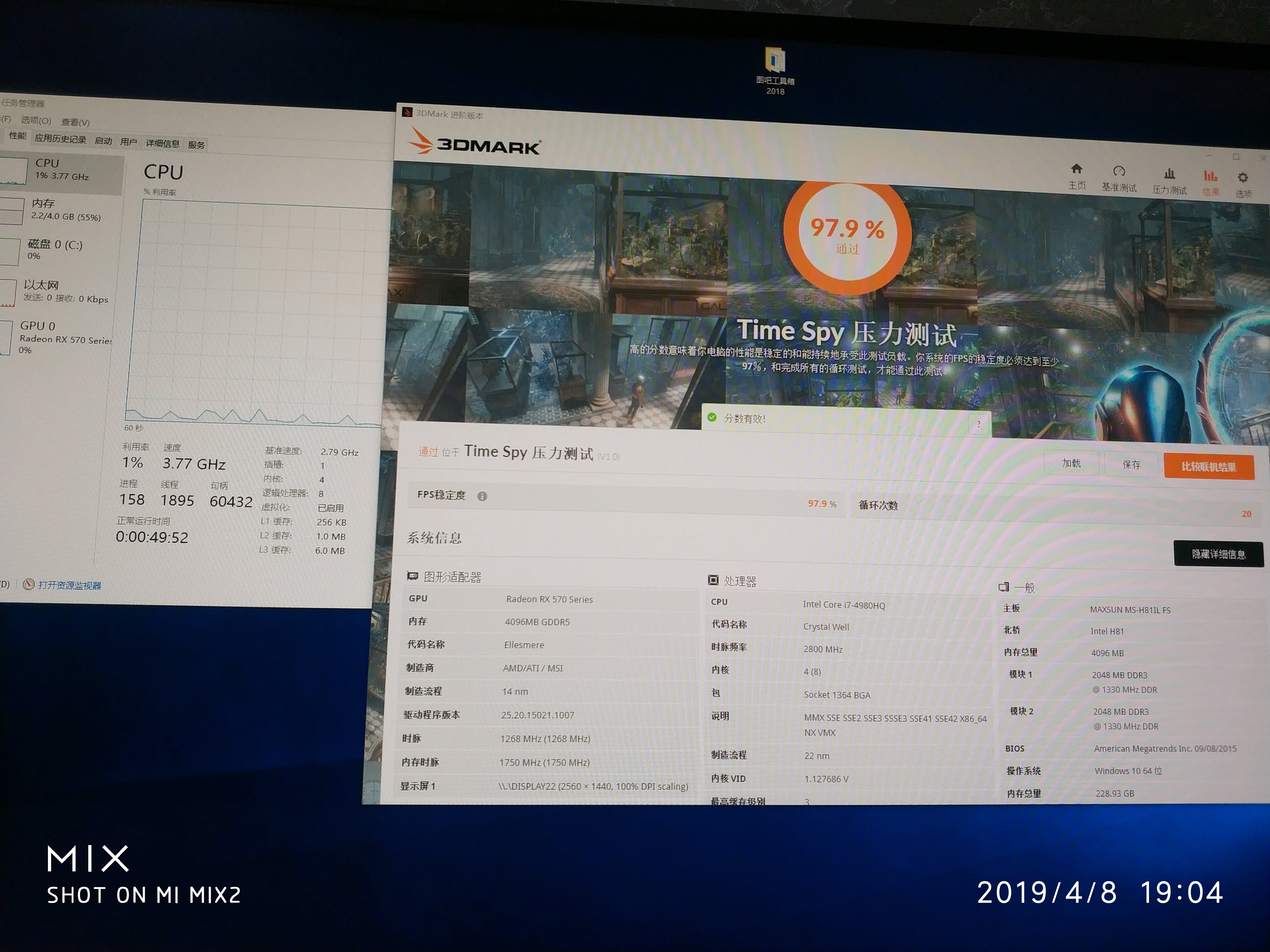Open the resource monitor link (打开资源监视器)
Image resolution: width=1270 pixels, height=952 pixels.
click(x=70, y=585)
